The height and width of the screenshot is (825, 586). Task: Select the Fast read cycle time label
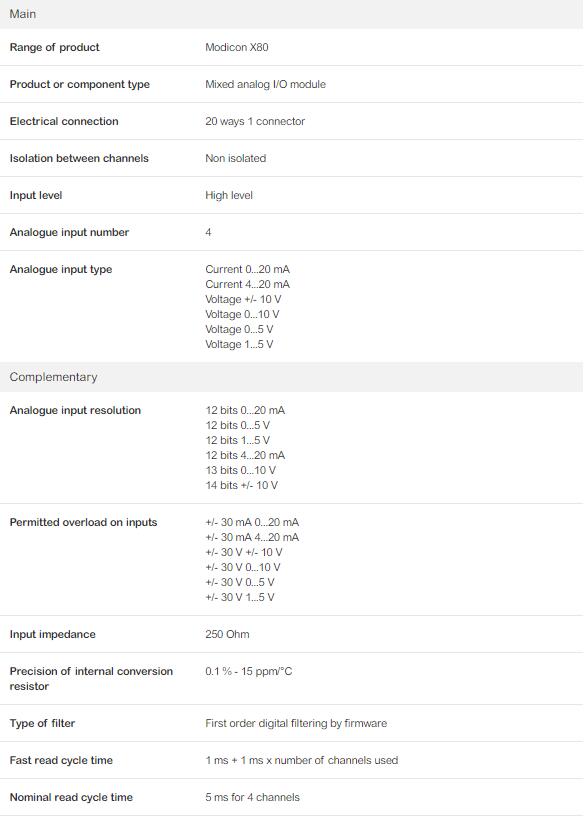61,760
